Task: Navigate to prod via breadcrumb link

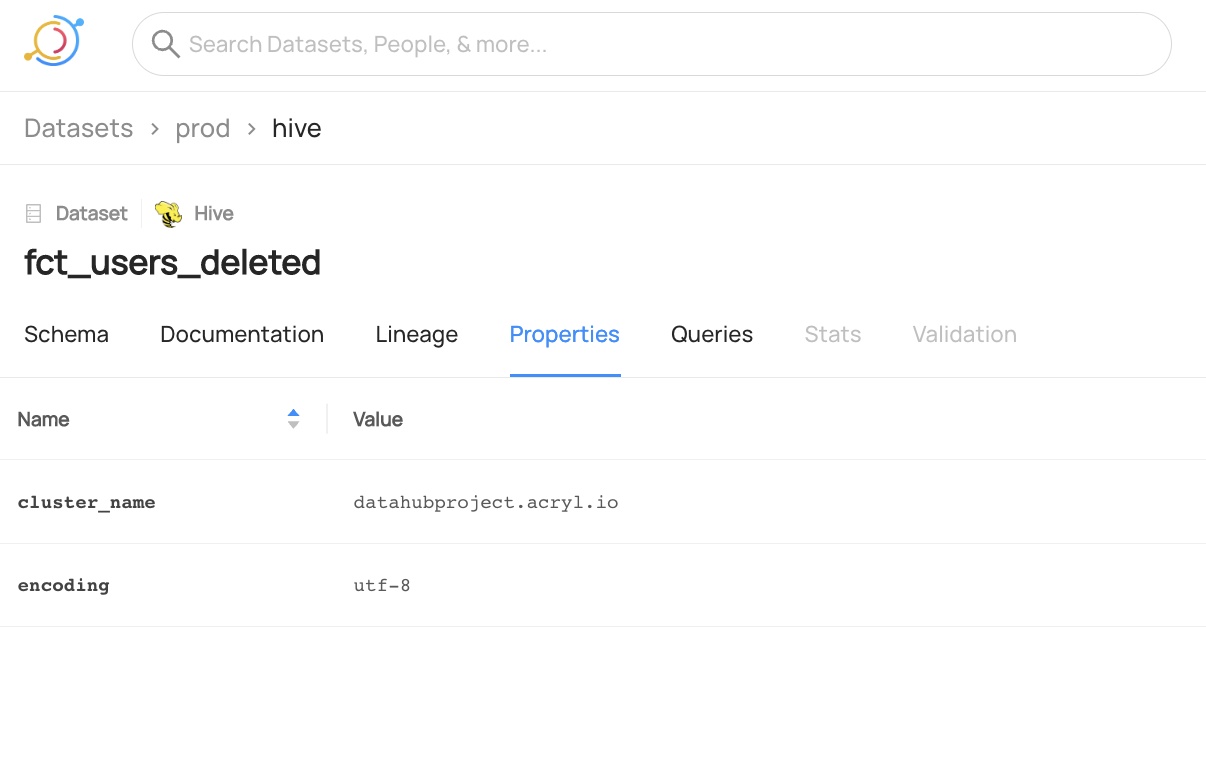Action: pyautogui.click(x=203, y=128)
